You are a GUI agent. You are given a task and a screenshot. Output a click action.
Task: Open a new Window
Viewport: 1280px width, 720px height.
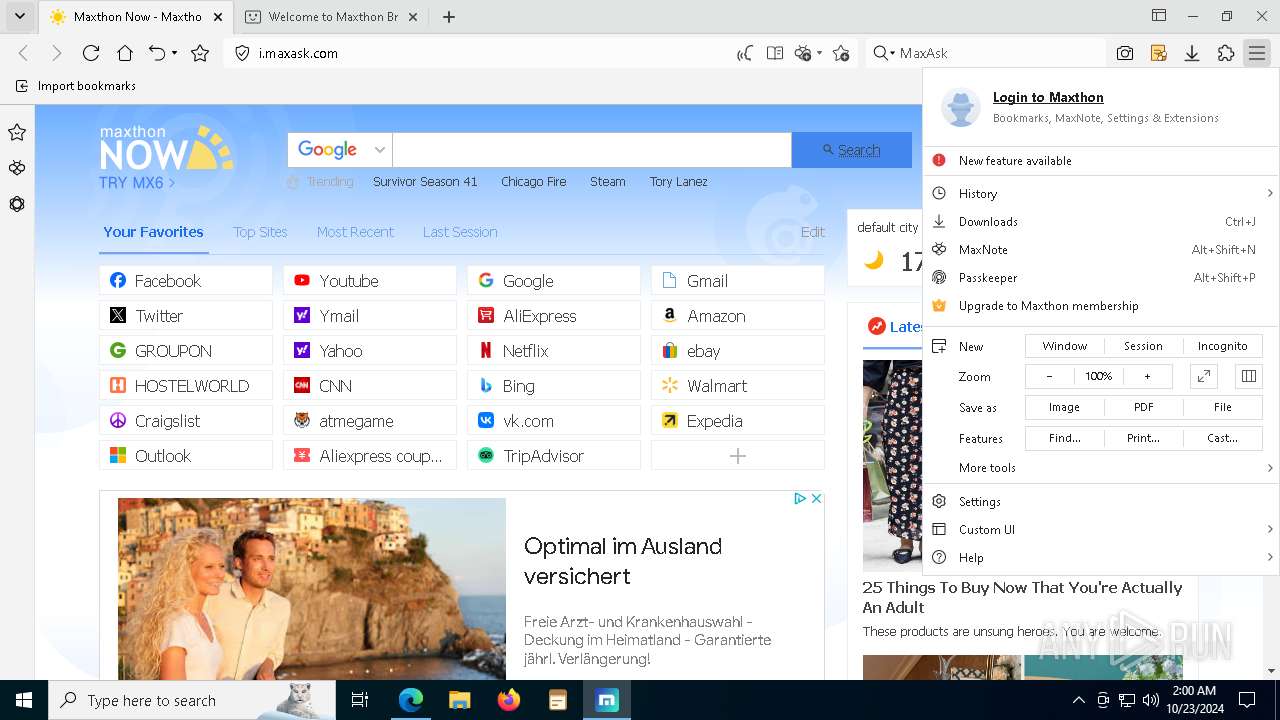[1065, 346]
